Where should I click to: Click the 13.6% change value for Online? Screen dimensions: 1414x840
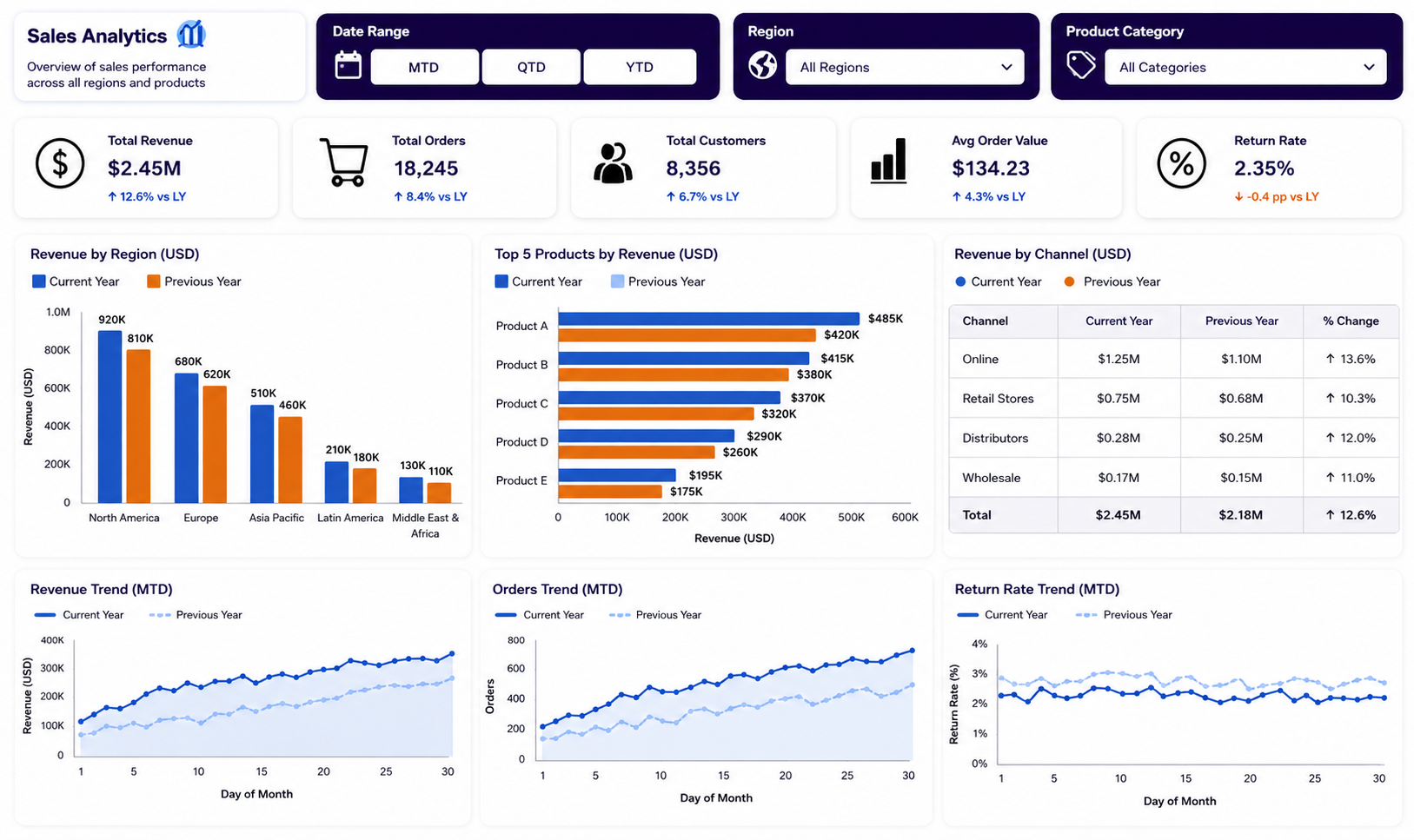1351,359
